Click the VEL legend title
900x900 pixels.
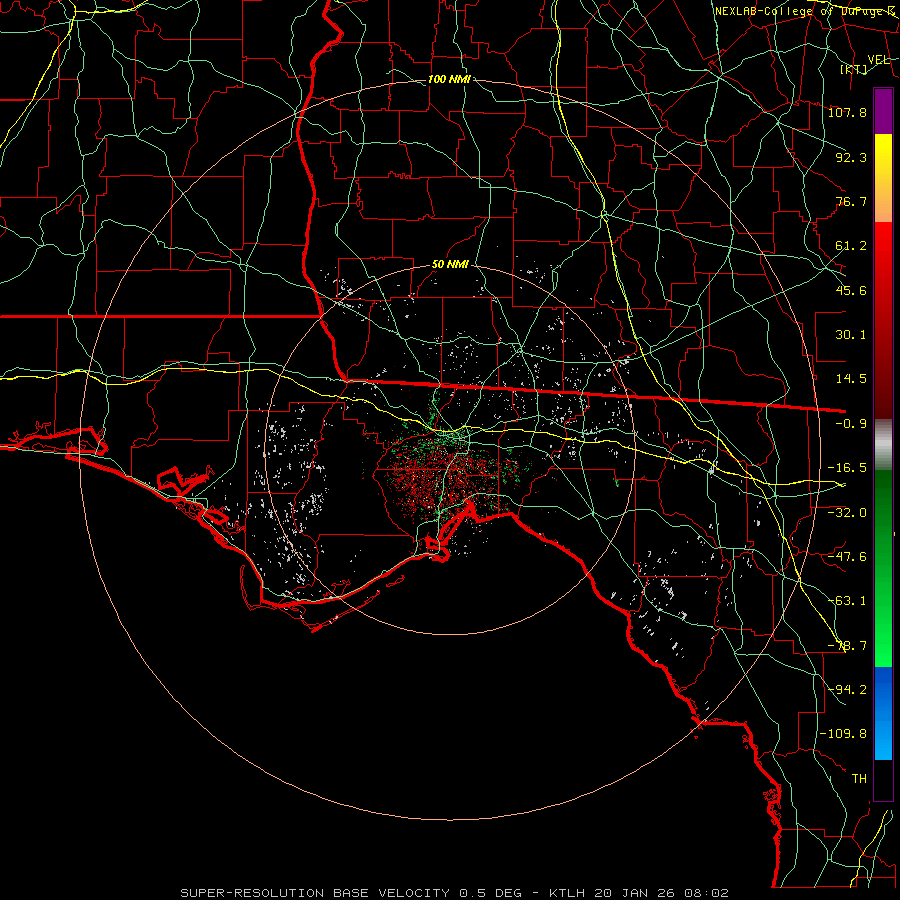point(878,60)
